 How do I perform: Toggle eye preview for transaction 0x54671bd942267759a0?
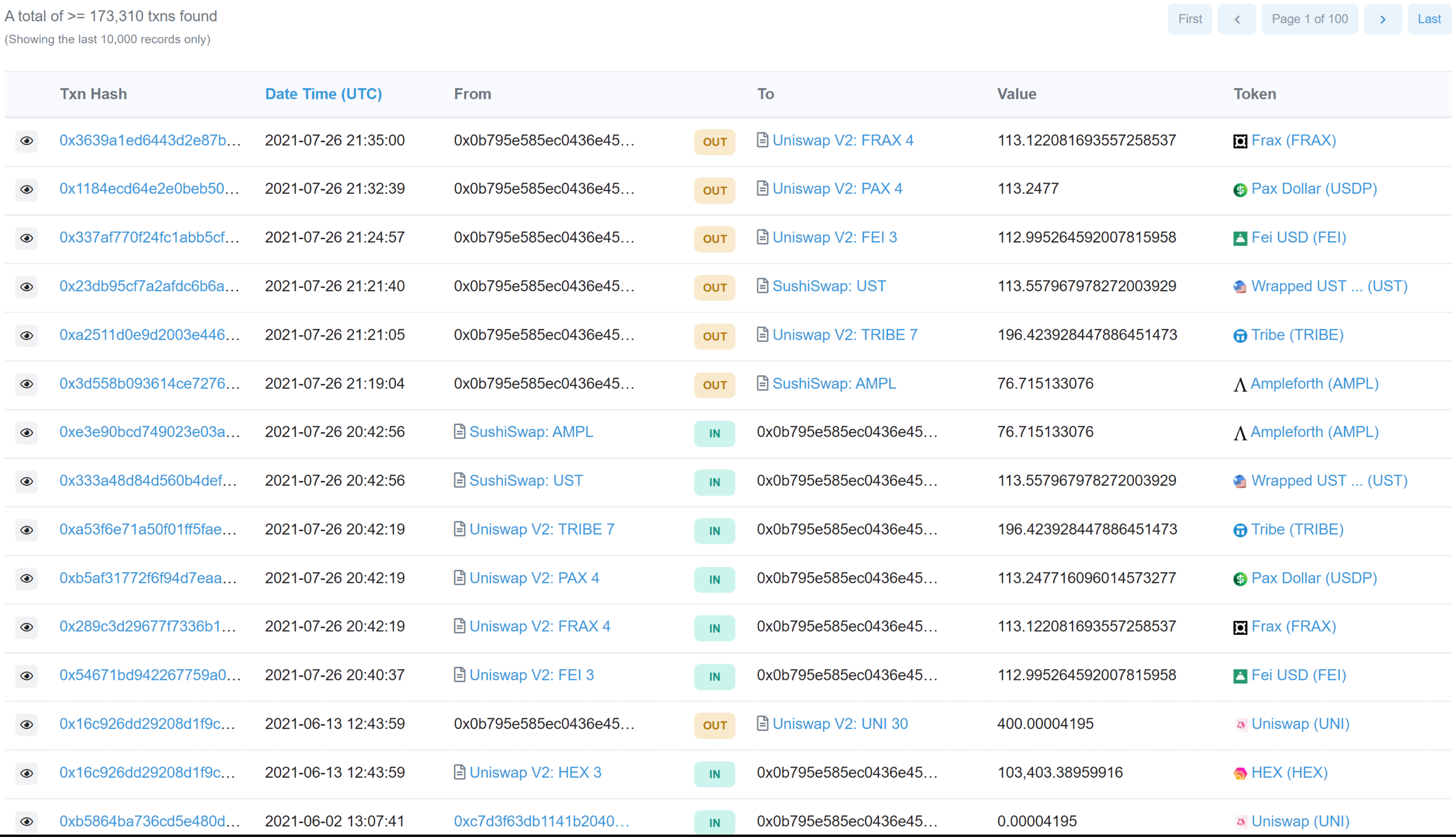pos(26,676)
